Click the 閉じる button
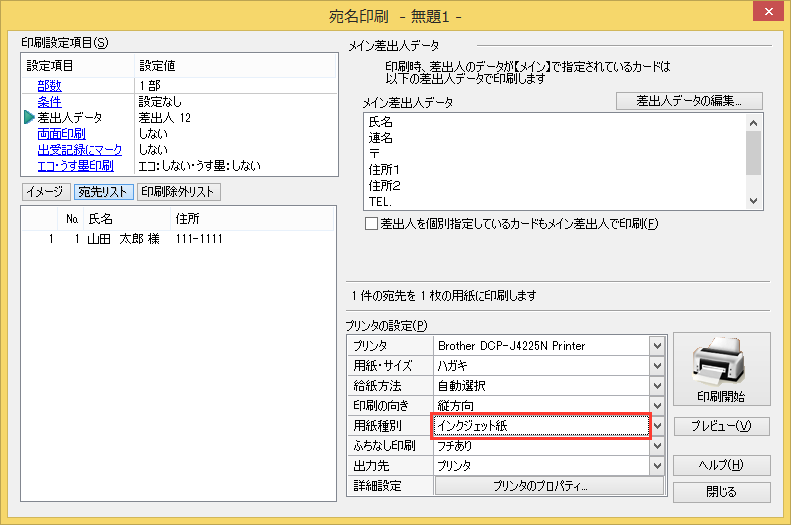Image resolution: width=791 pixels, height=525 pixels. (x=721, y=492)
